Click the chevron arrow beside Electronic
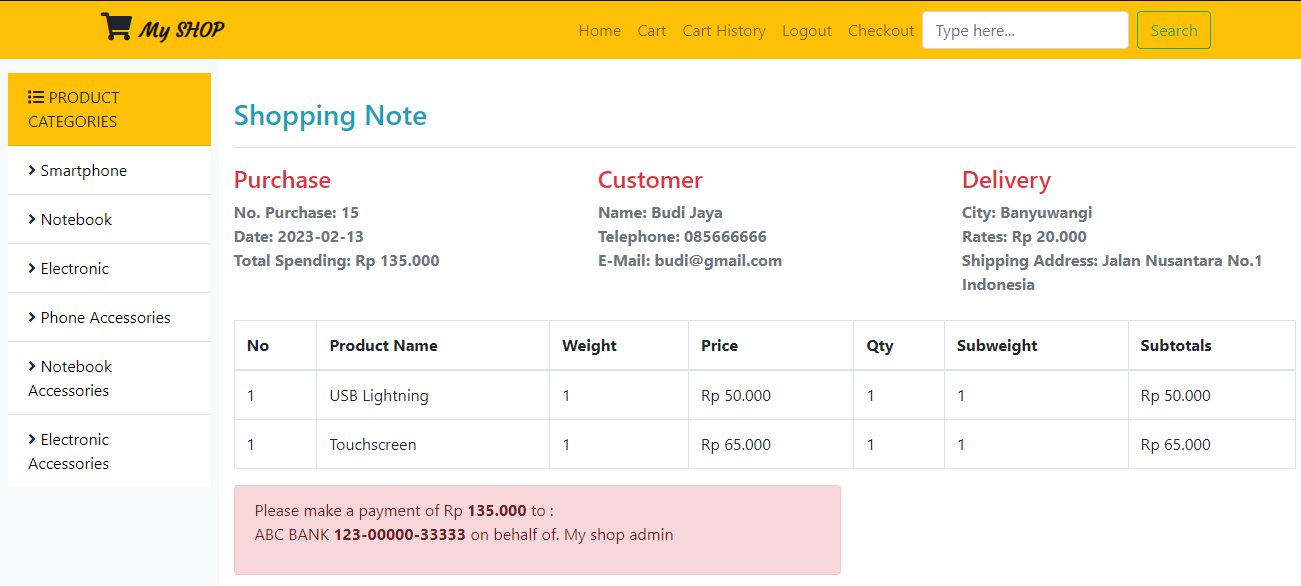Image resolution: width=1301 pixels, height=586 pixels. (32, 268)
